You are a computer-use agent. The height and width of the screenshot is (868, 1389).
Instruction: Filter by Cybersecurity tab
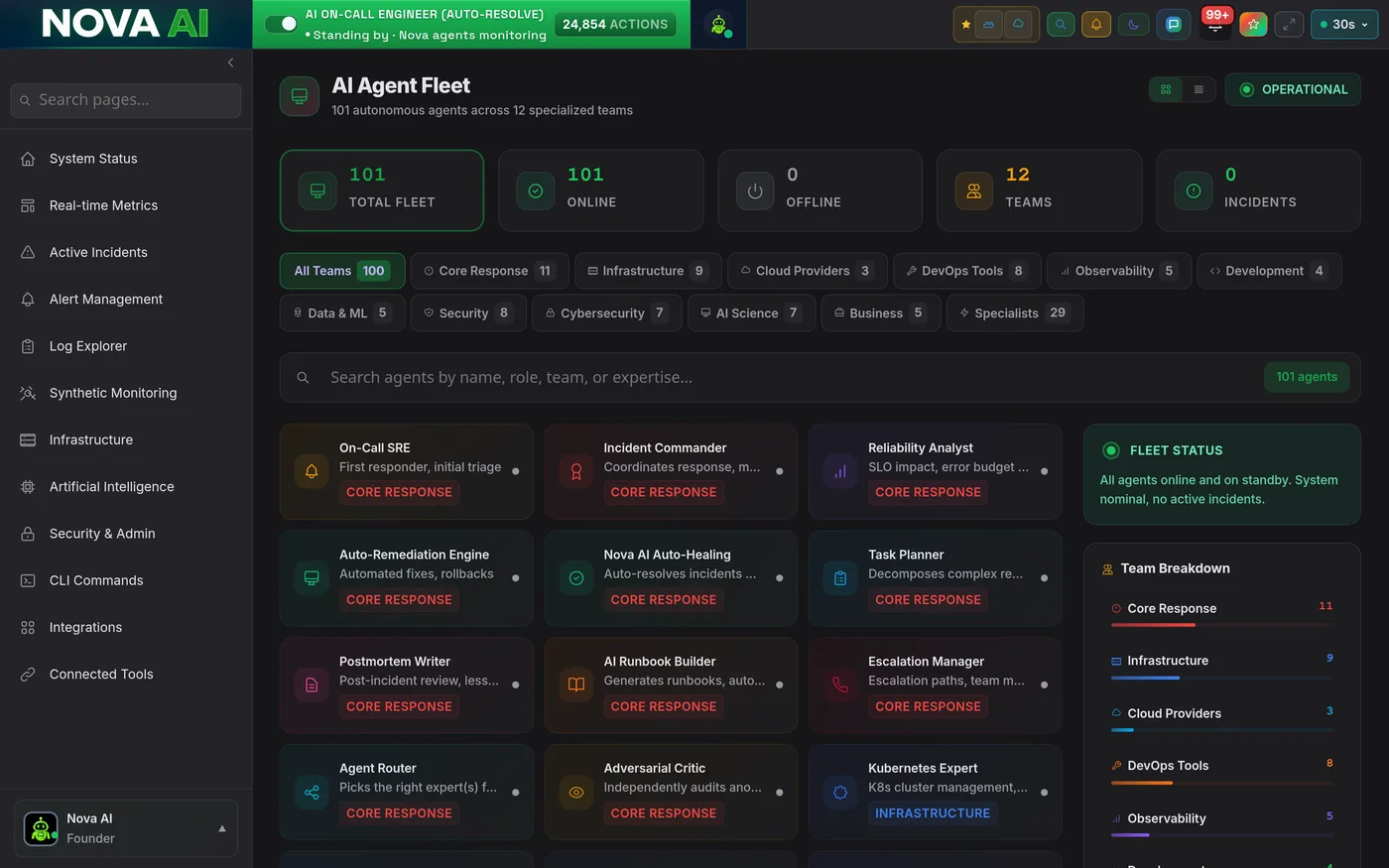607,312
